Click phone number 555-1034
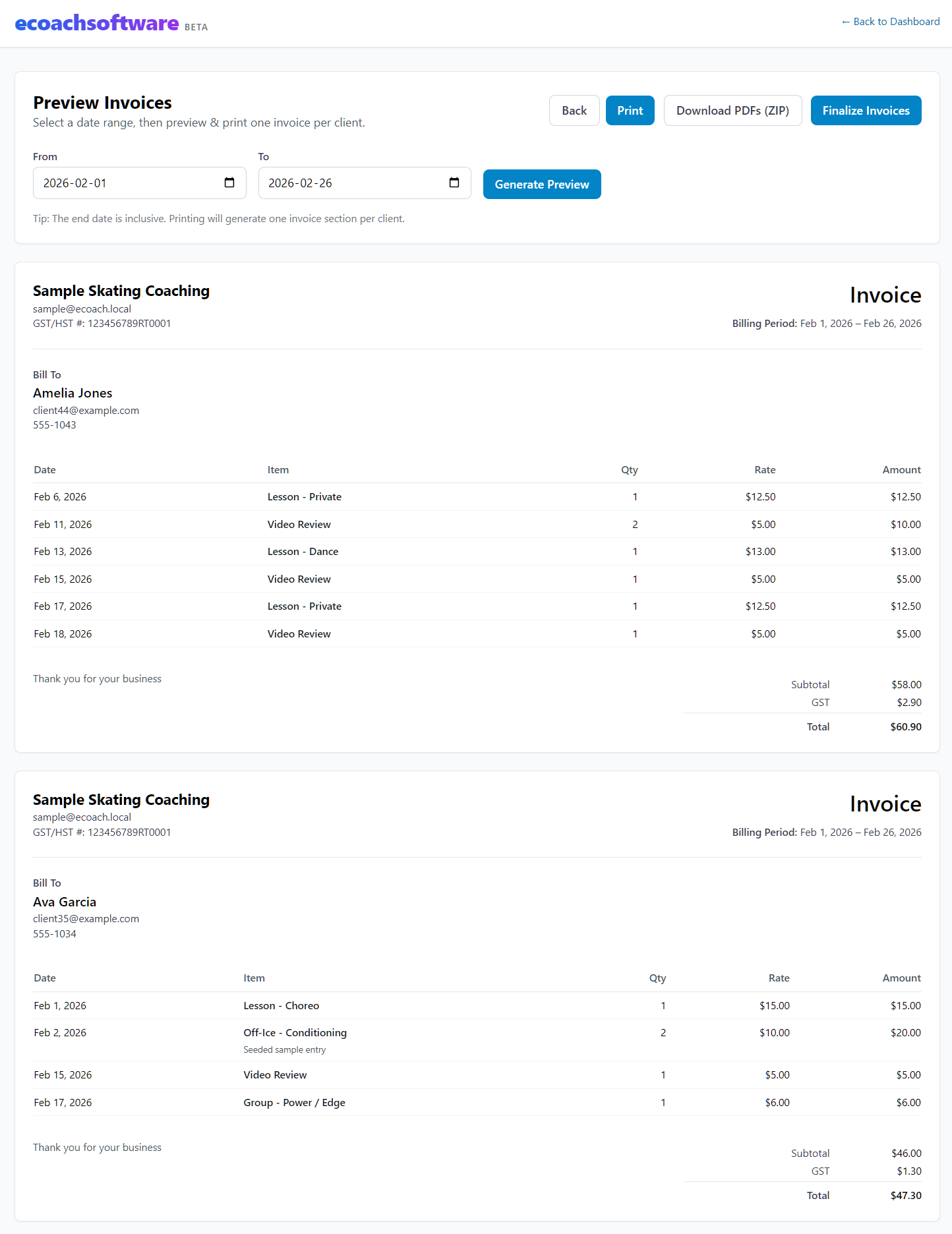Screen dimensions: 952x1234 [x=55, y=934]
